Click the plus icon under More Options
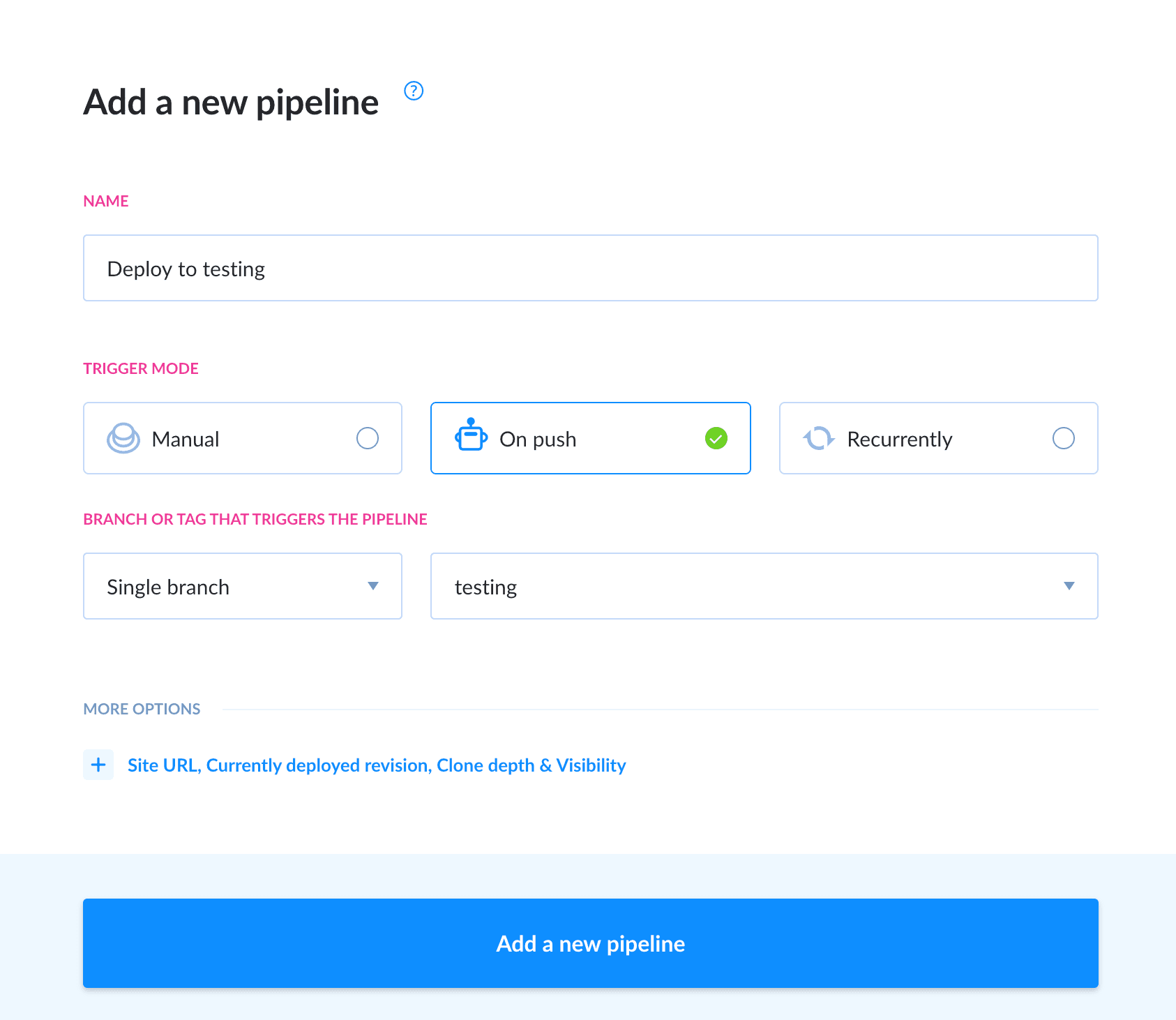 pyautogui.click(x=98, y=765)
